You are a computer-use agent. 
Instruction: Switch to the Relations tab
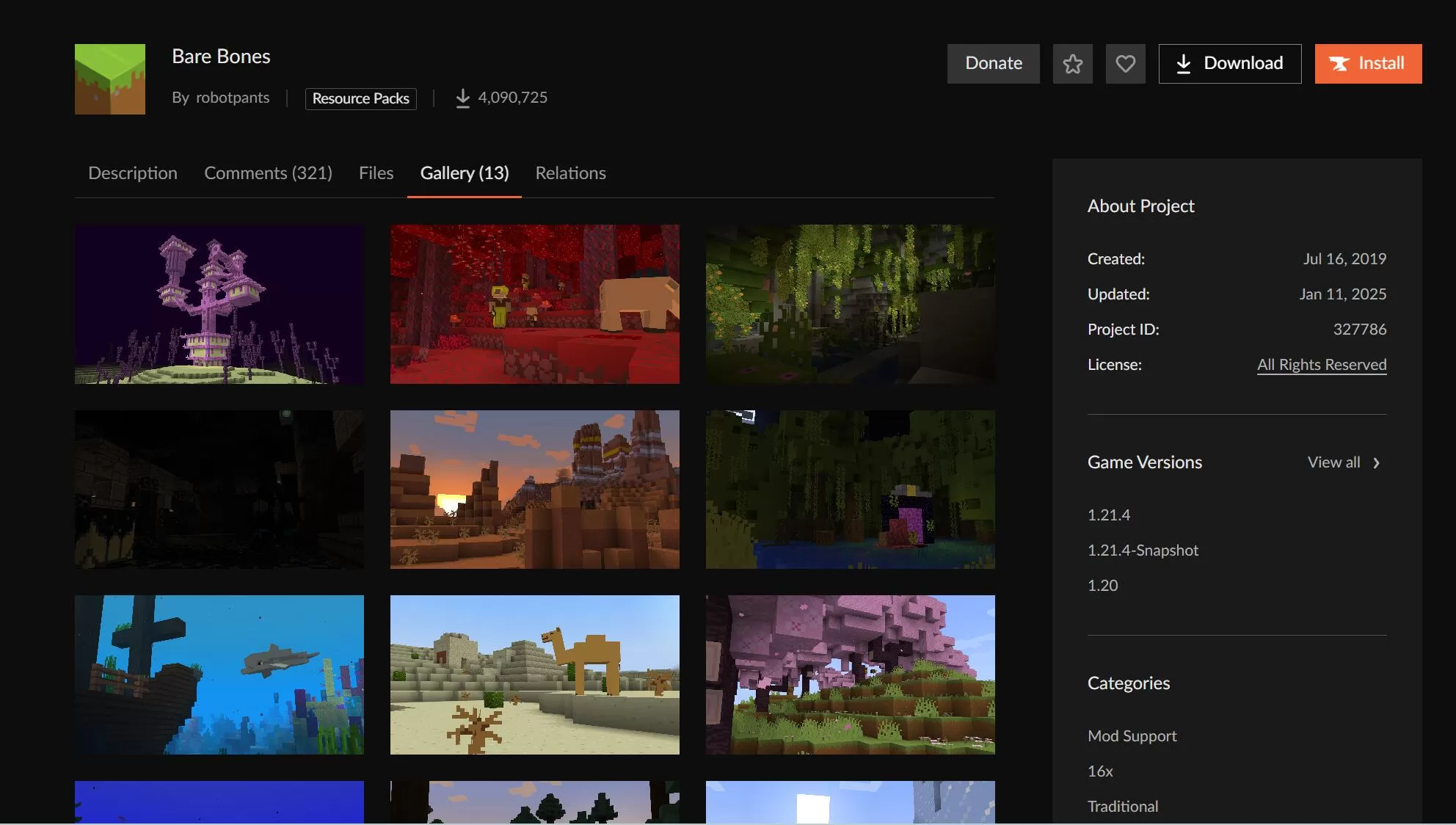pos(571,173)
